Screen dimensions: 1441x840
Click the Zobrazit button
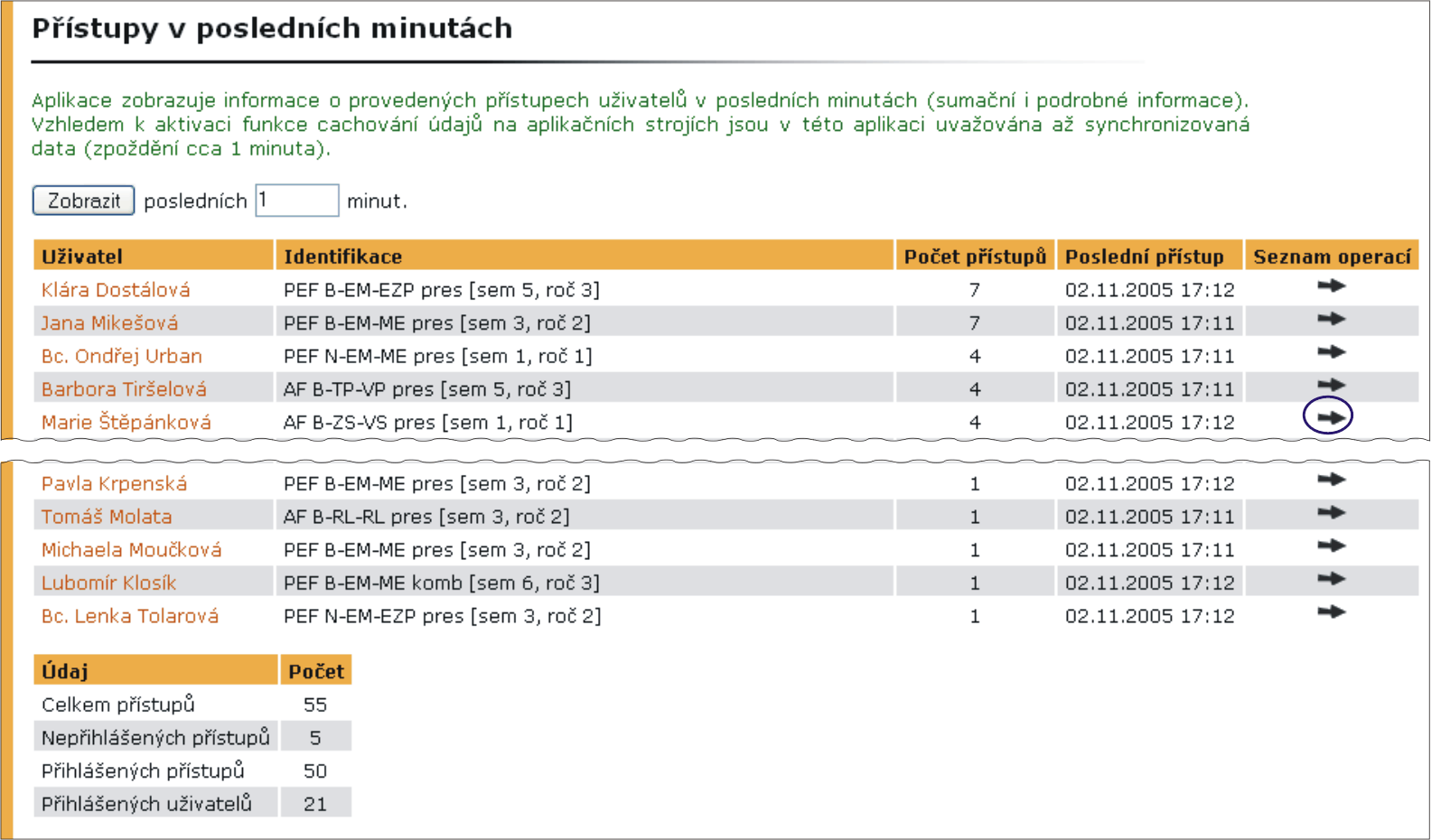(83, 201)
